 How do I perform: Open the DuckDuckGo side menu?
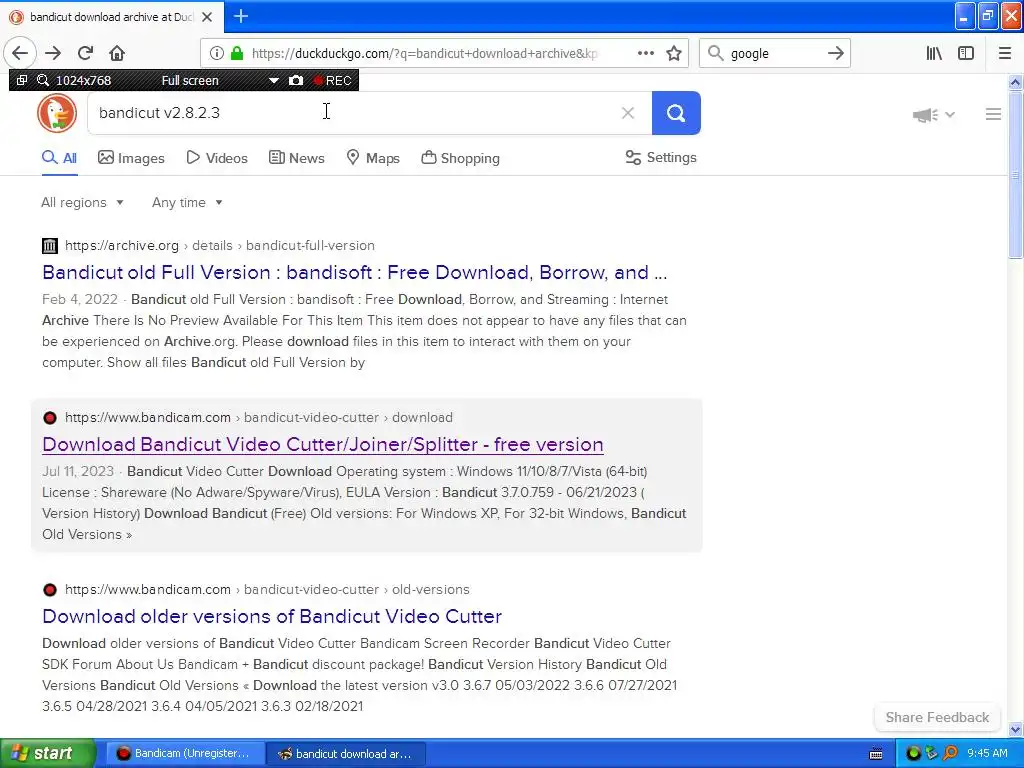(x=993, y=114)
